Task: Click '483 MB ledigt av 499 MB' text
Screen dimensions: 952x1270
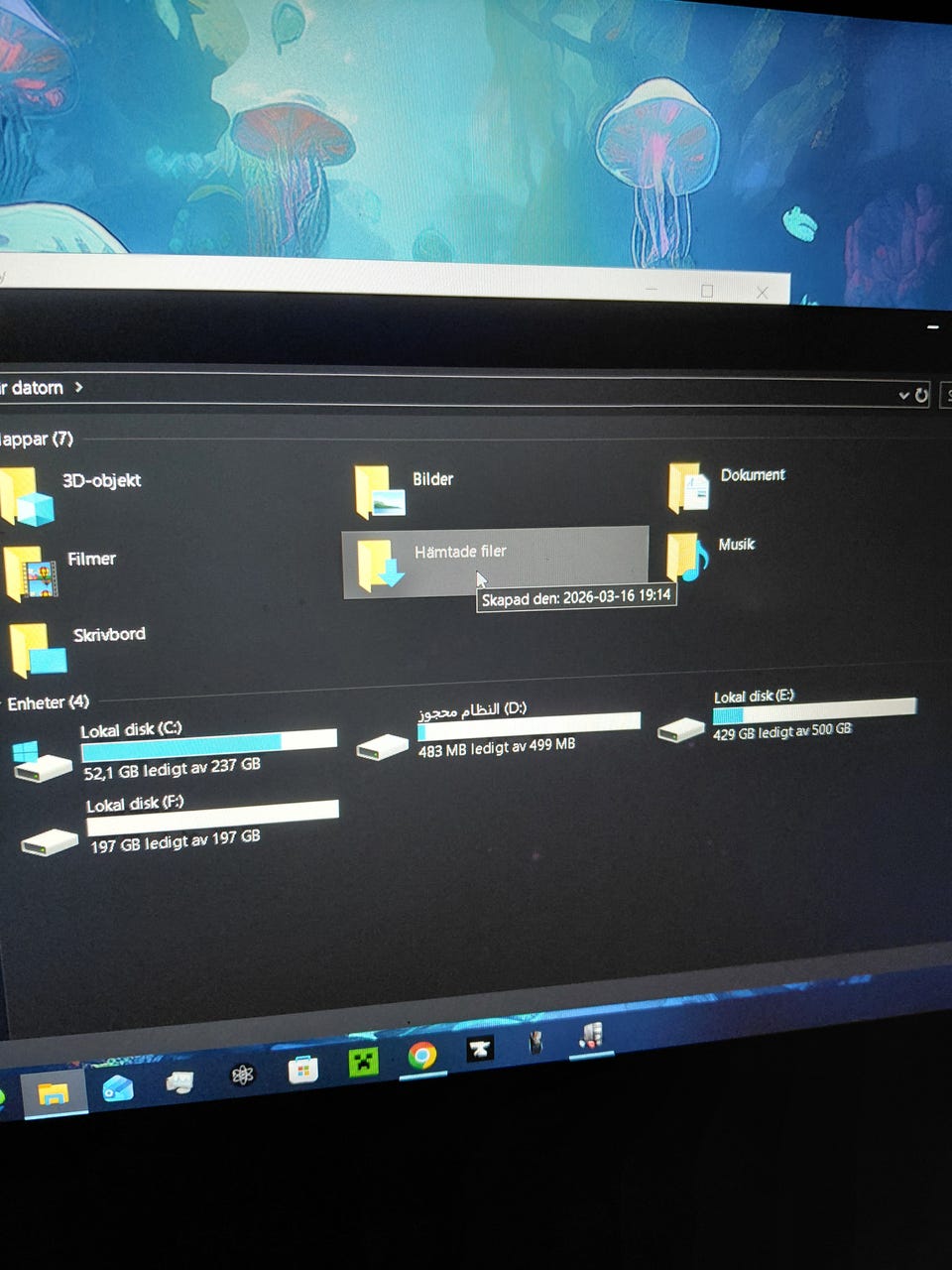Action: [497, 747]
